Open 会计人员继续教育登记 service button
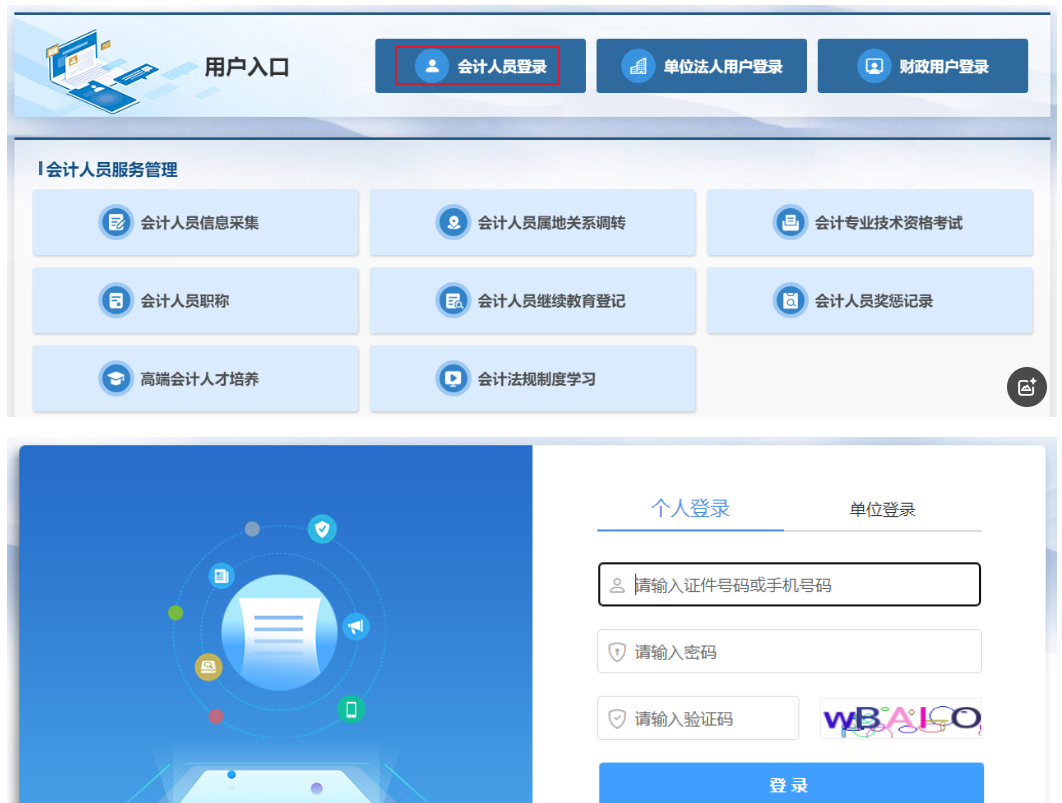The width and height of the screenshot is (1062, 803). click(532, 300)
